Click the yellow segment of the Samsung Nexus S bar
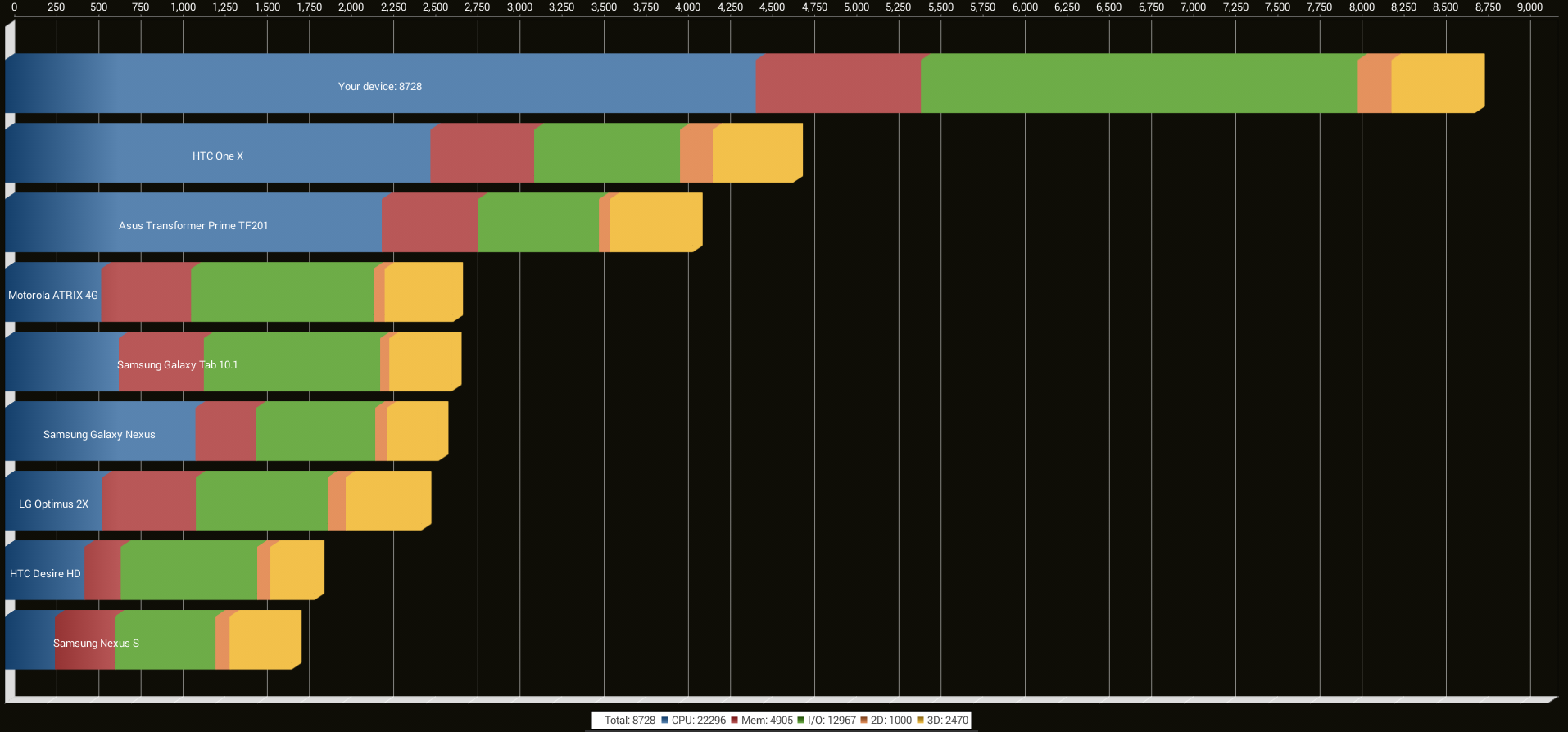Viewport: 1568px width, 732px height. (265, 640)
